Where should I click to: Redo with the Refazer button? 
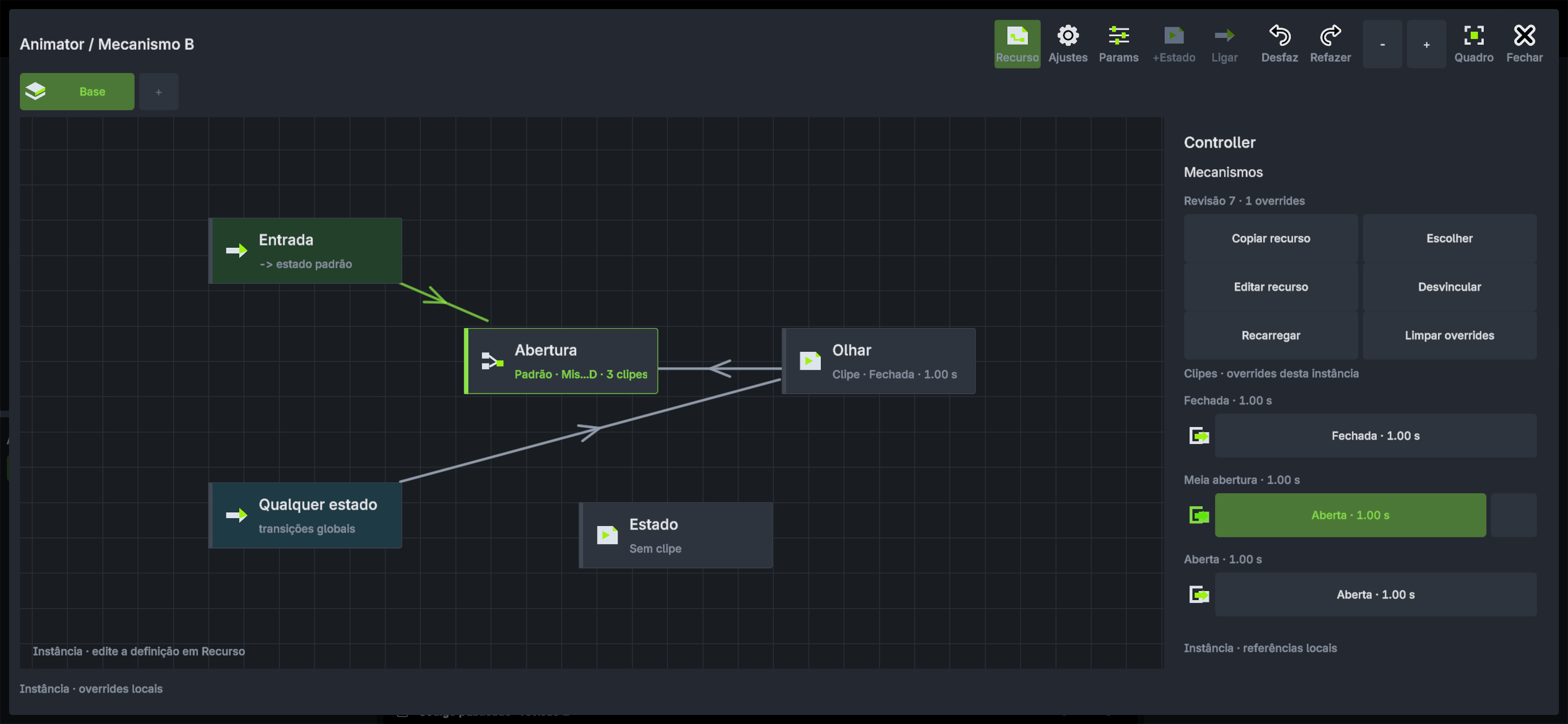1330,44
